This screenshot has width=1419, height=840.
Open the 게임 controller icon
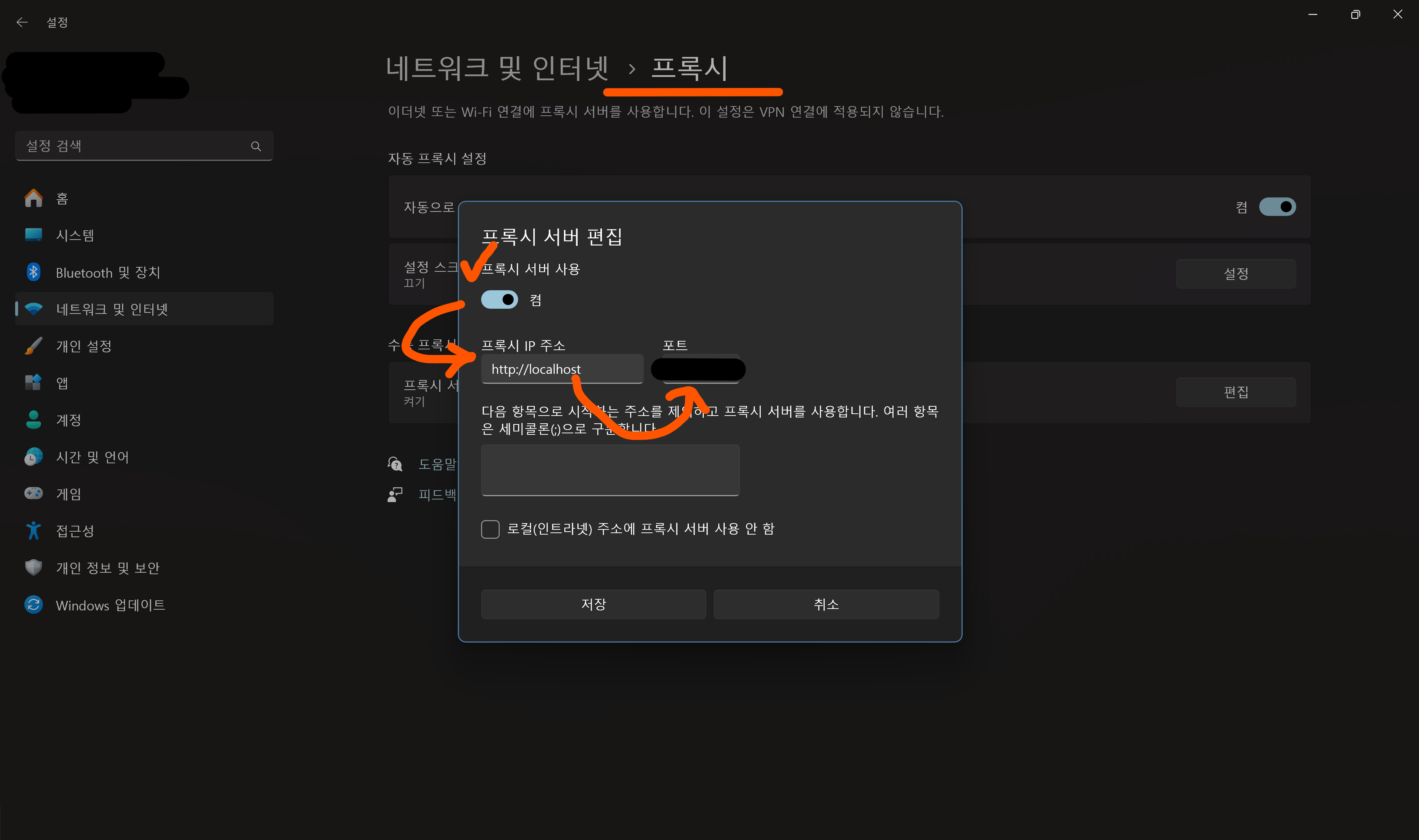pos(33,494)
